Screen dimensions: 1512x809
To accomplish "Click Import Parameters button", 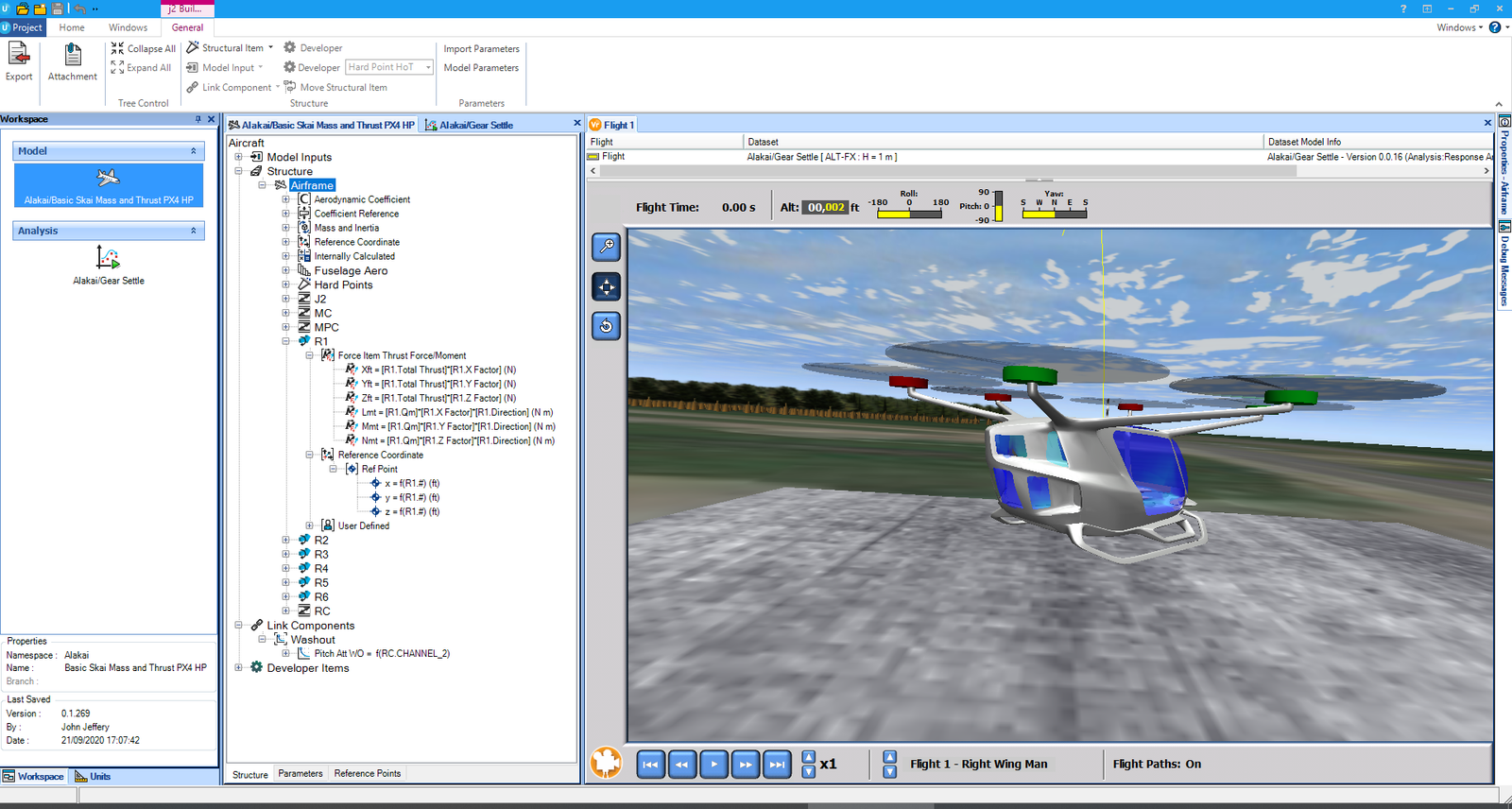I will (481, 48).
